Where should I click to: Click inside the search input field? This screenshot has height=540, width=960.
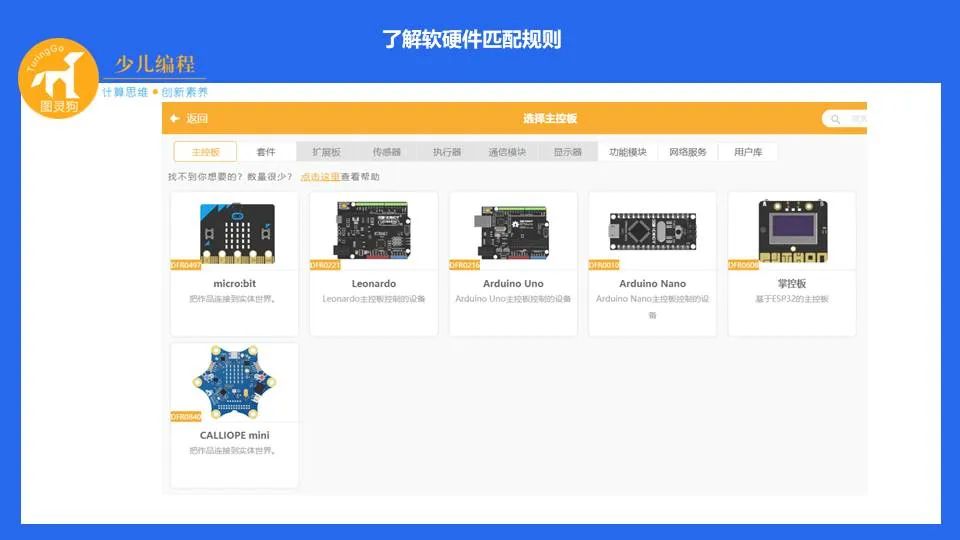(857, 119)
